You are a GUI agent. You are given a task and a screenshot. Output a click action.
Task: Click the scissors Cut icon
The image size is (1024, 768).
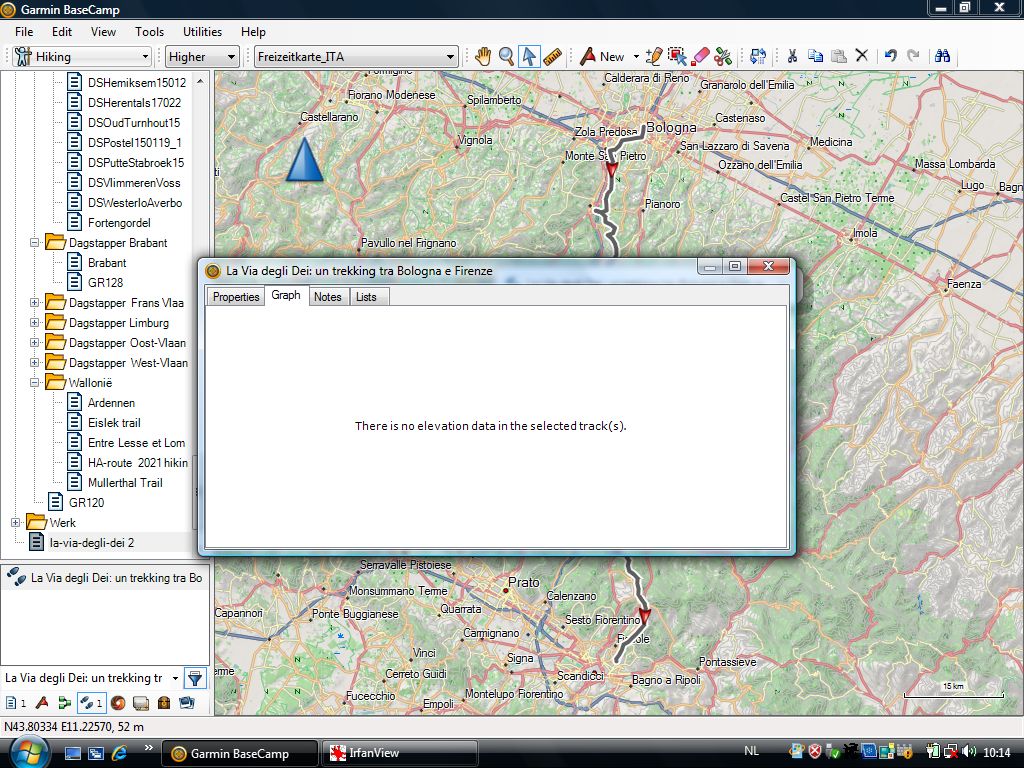[792, 57]
